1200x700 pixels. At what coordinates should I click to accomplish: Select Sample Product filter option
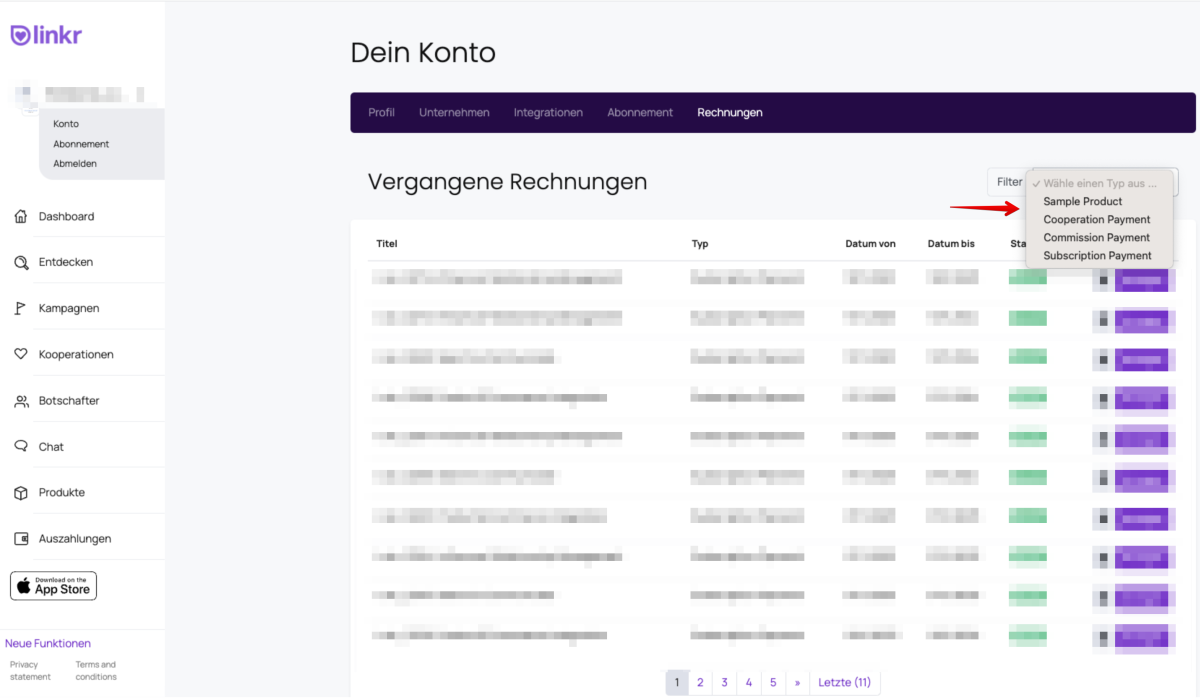click(1082, 201)
